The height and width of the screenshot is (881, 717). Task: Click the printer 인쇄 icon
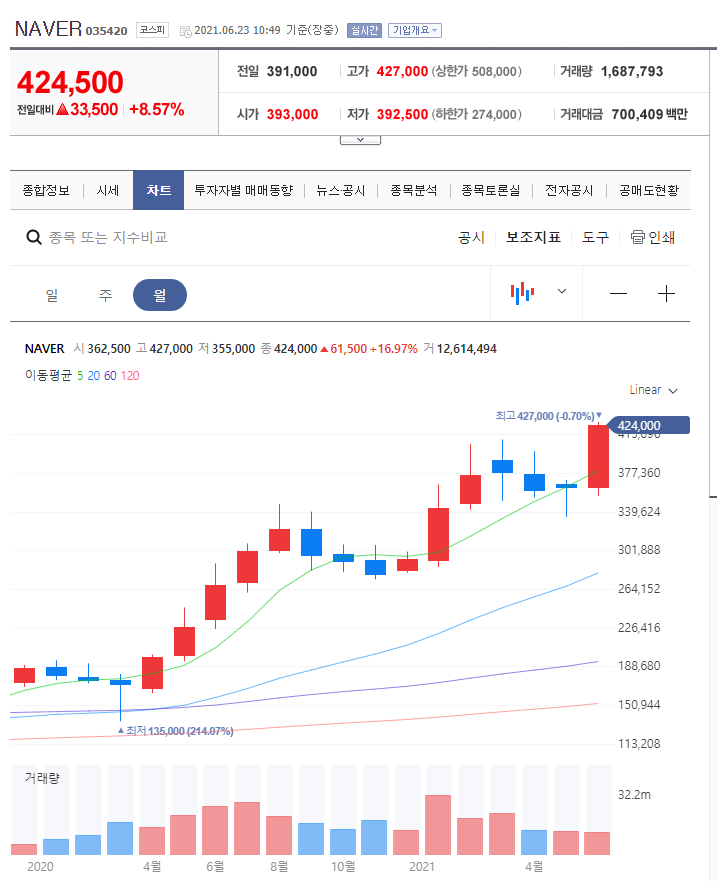[x=637, y=237]
